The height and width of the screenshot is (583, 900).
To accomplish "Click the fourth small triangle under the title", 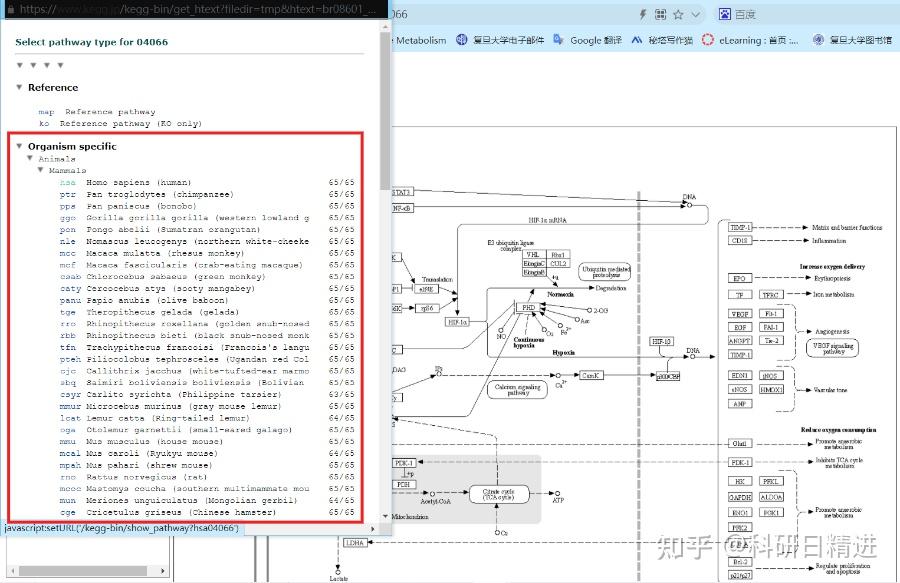I will (x=61, y=65).
